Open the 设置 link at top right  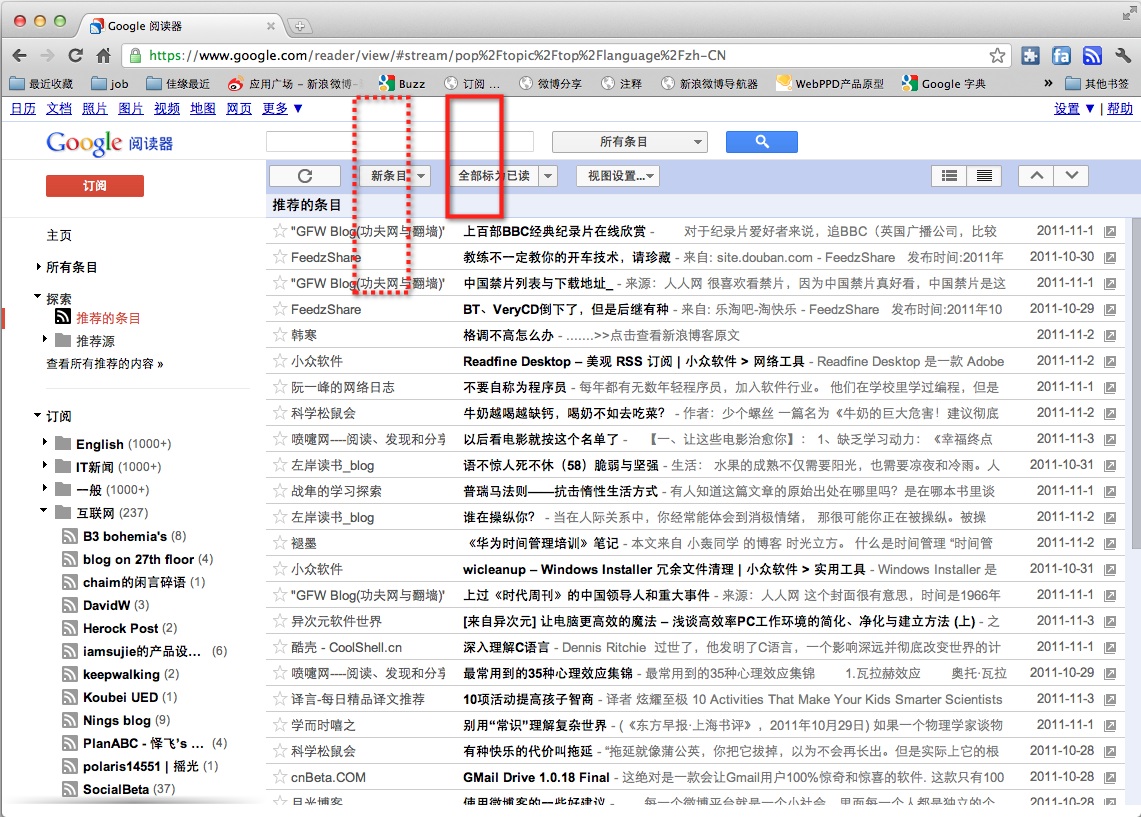click(x=1067, y=108)
